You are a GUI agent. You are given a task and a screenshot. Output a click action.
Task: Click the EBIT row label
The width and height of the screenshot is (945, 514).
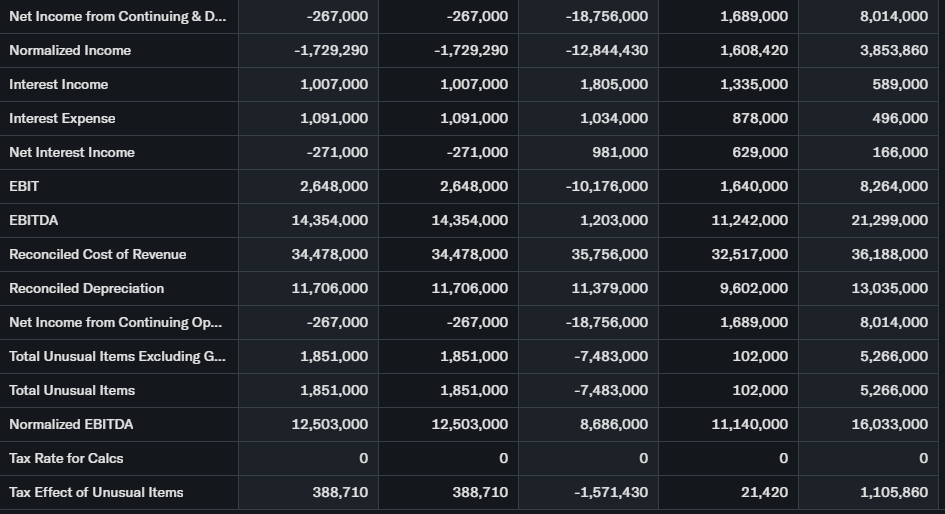click(24, 186)
